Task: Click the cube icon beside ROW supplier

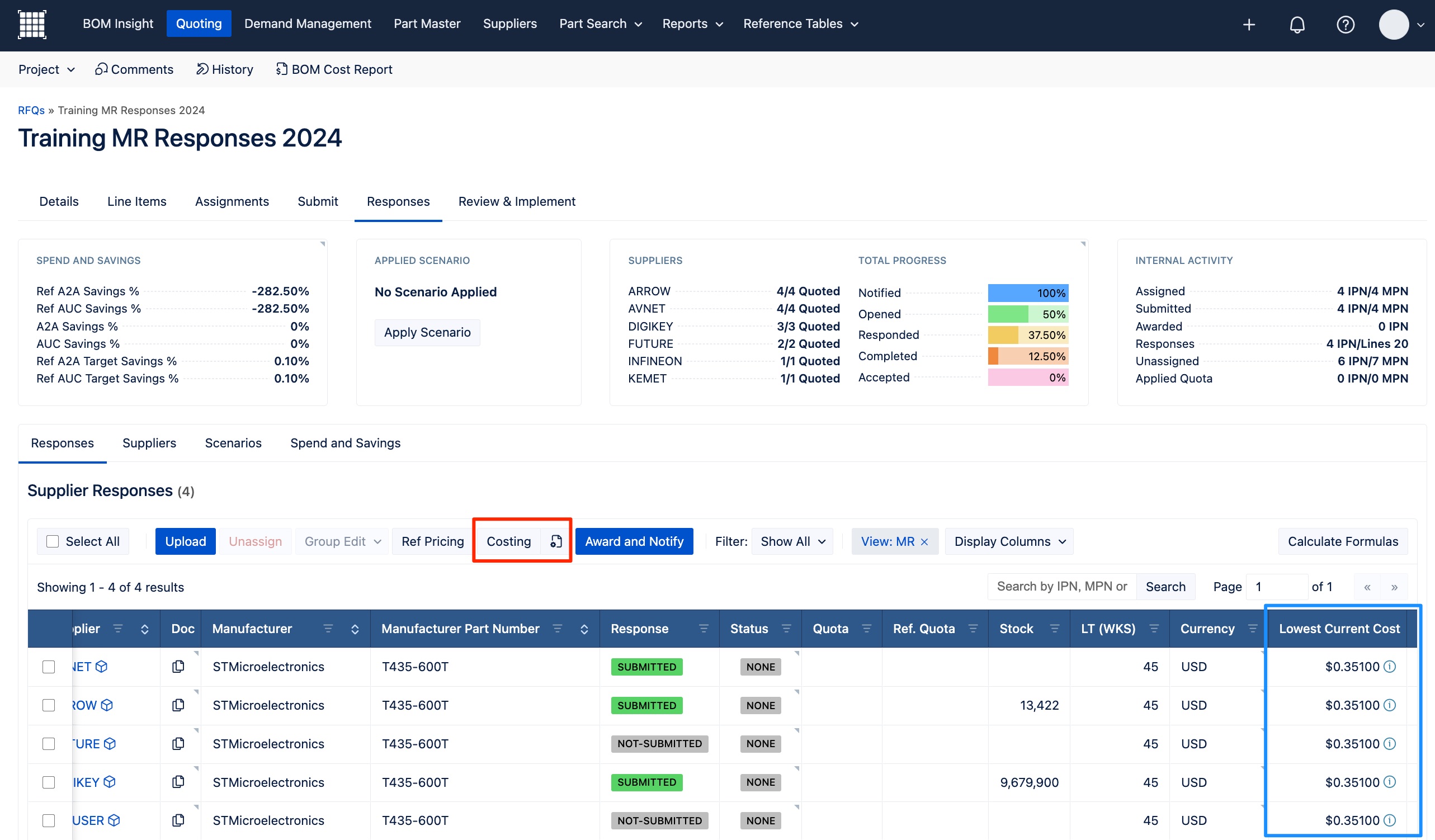Action: tap(106, 705)
